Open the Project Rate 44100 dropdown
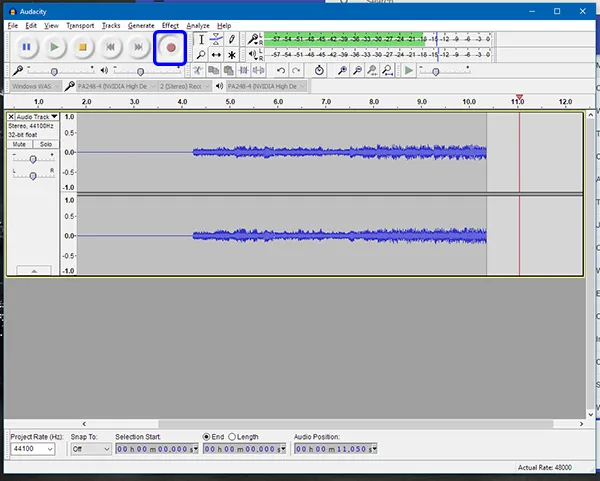600x481 pixels. (32, 448)
